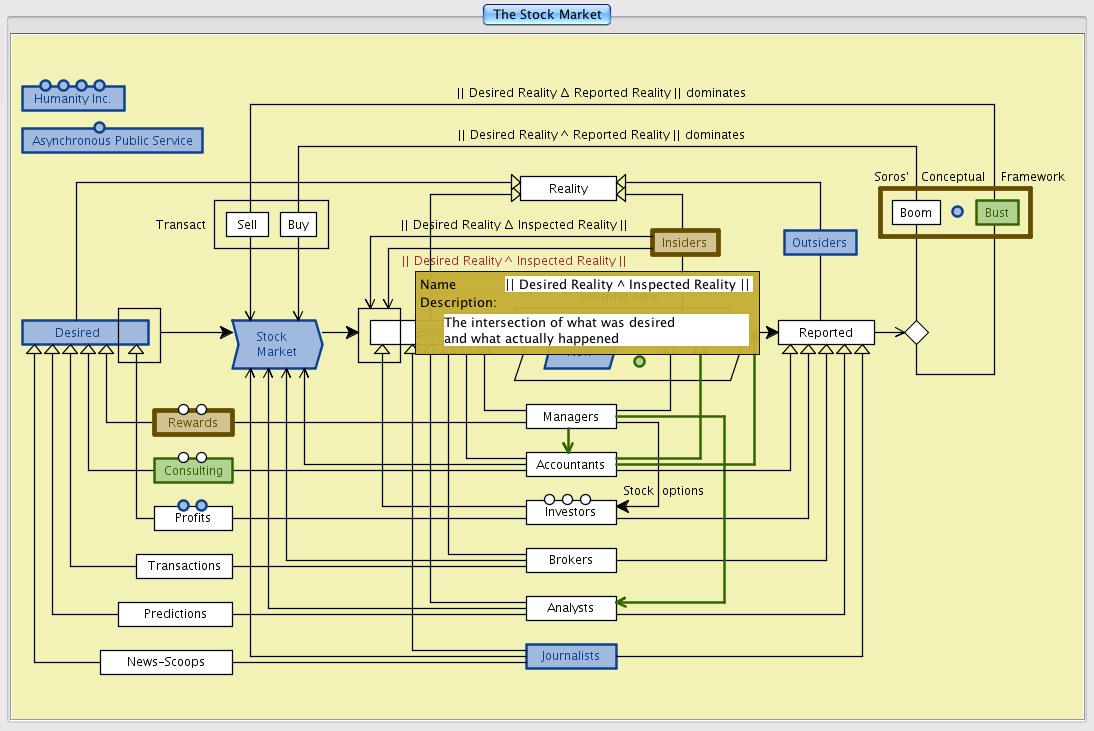Image resolution: width=1094 pixels, height=731 pixels.
Task: Click the blue circle between Boom and Bust
Action: 957,212
